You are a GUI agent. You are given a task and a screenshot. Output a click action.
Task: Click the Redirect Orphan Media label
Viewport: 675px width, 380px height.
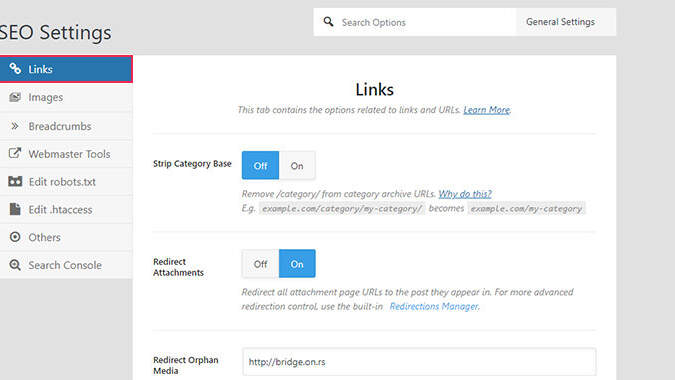[x=186, y=365]
